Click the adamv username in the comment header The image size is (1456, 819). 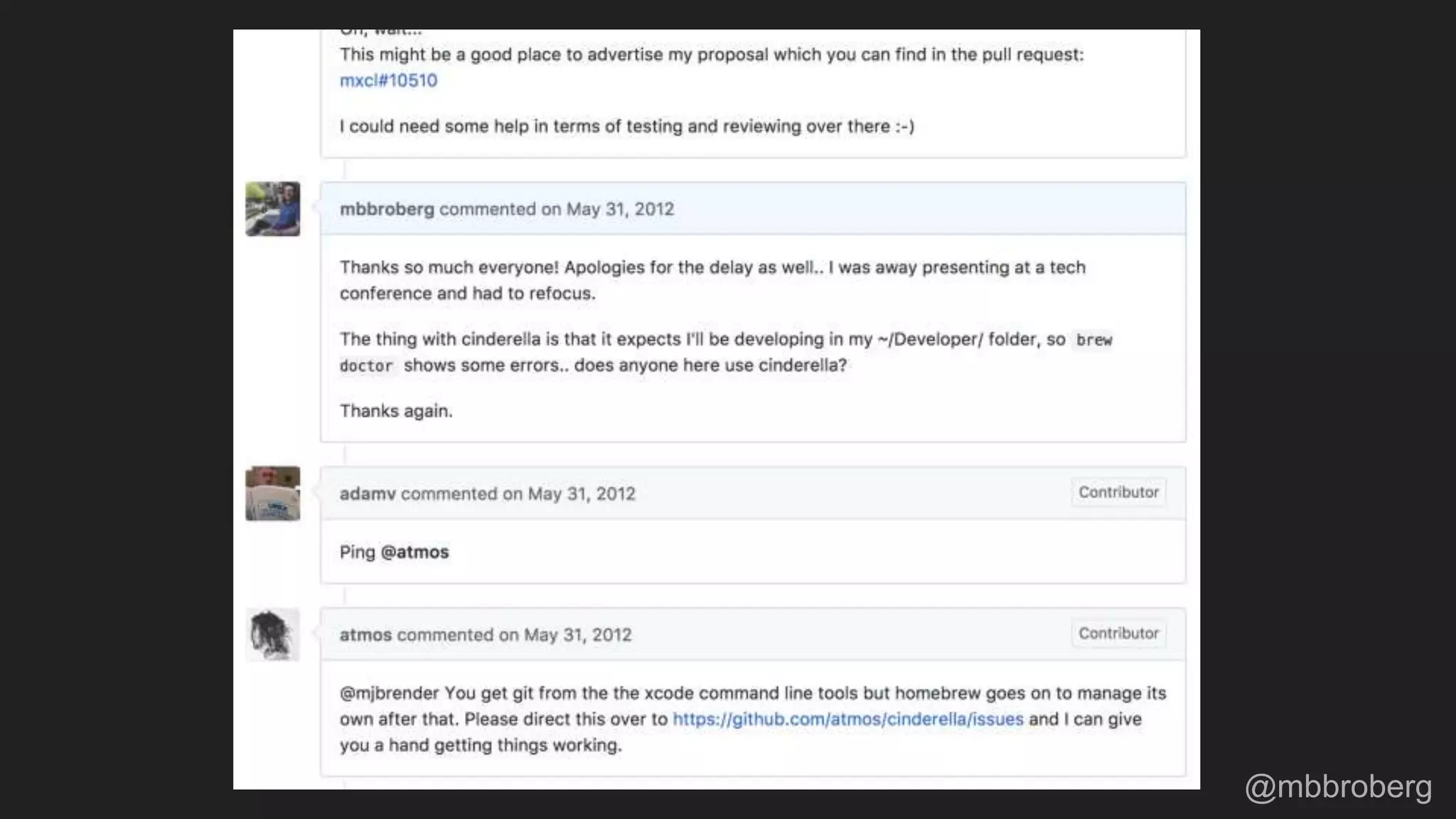(367, 493)
